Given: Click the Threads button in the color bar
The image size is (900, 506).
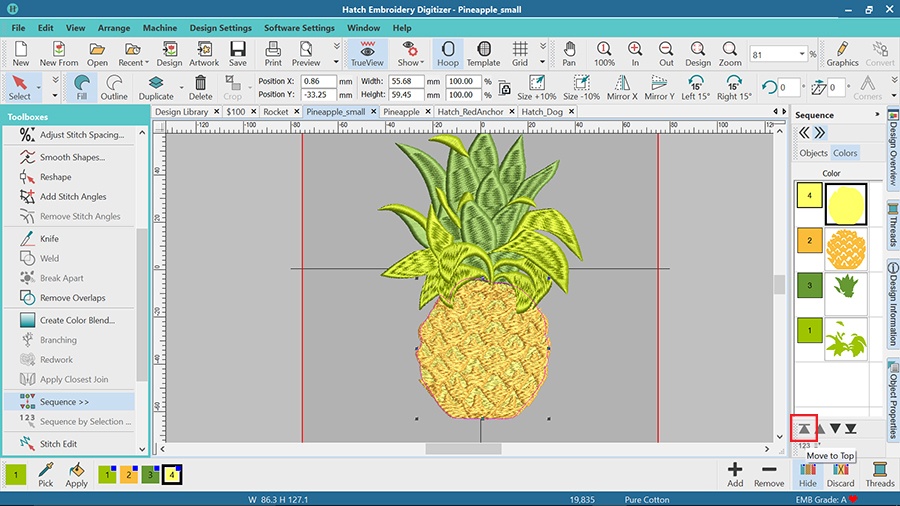Looking at the screenshot, I should click(x=879, y=473).
